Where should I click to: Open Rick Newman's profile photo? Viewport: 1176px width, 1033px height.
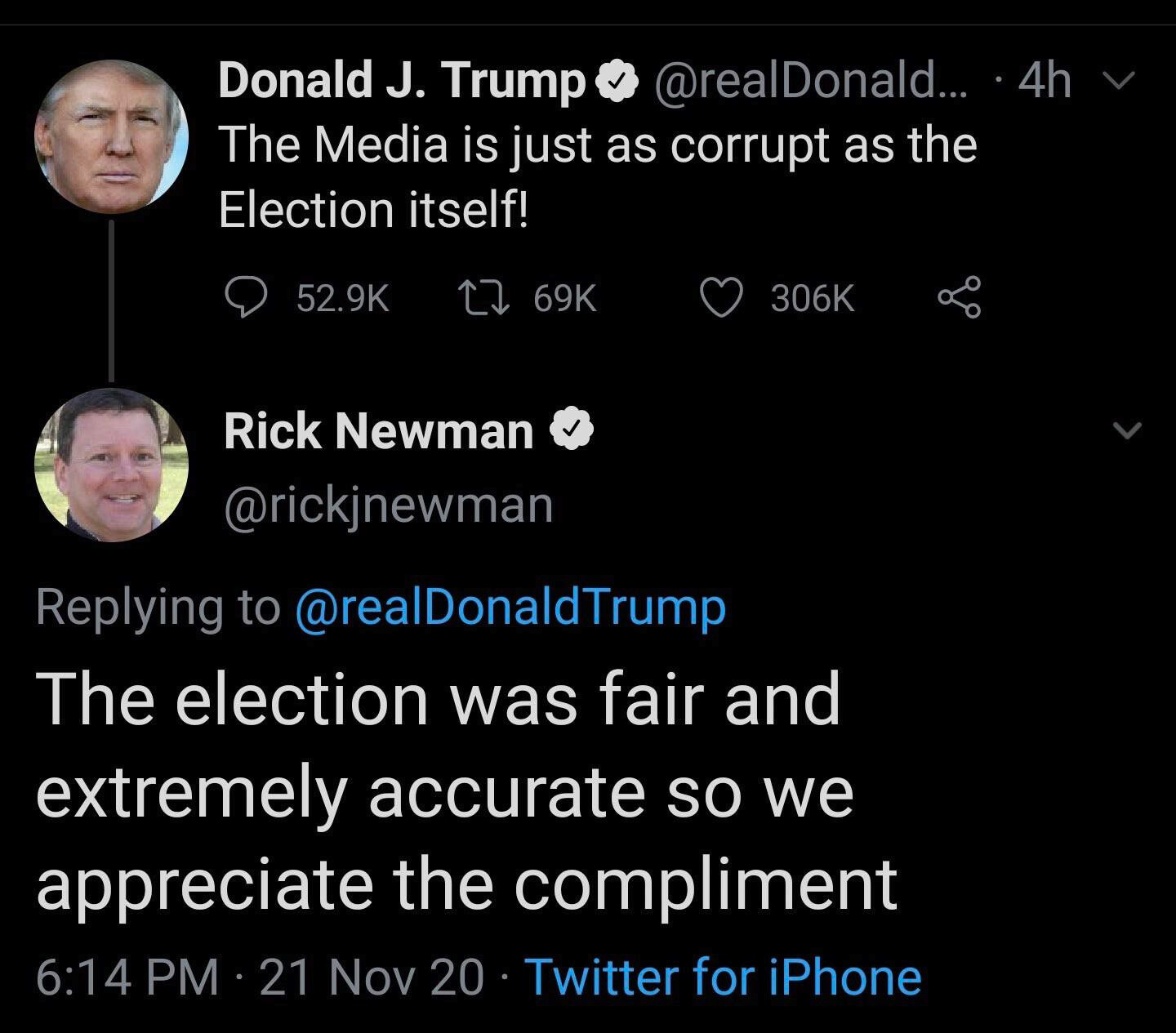coord(112,465)
